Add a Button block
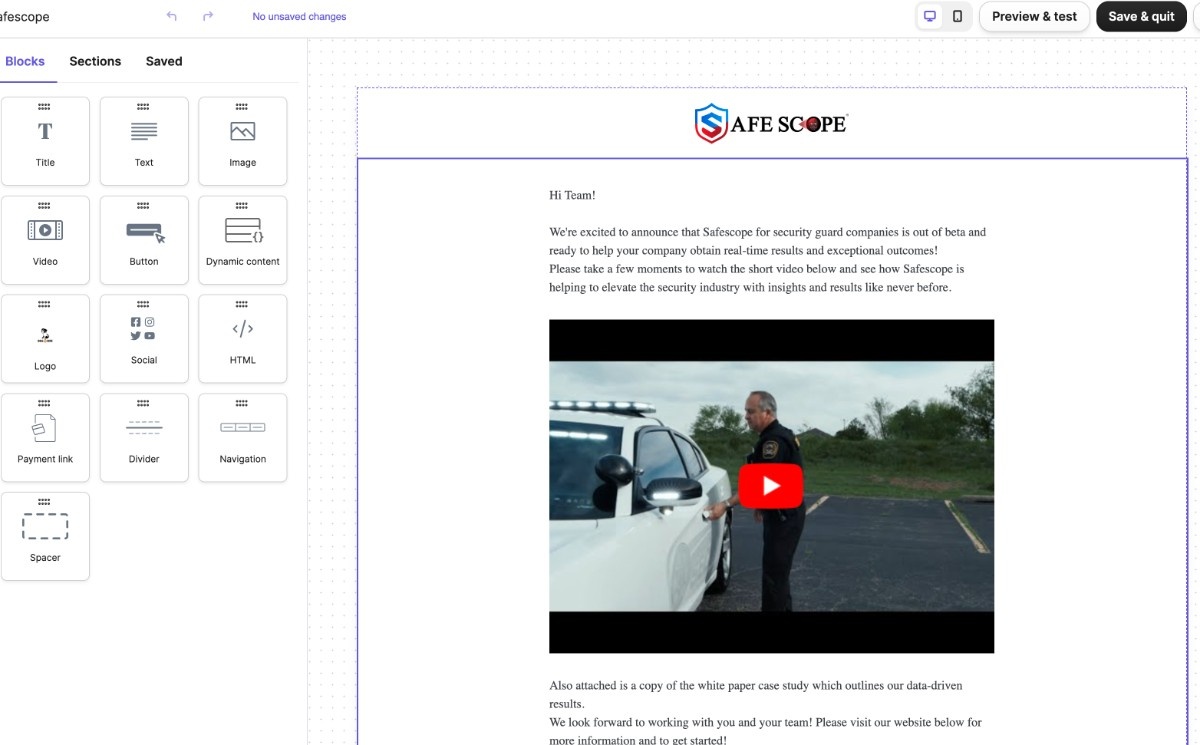The image size is (1200, 745). coord(144,240)
